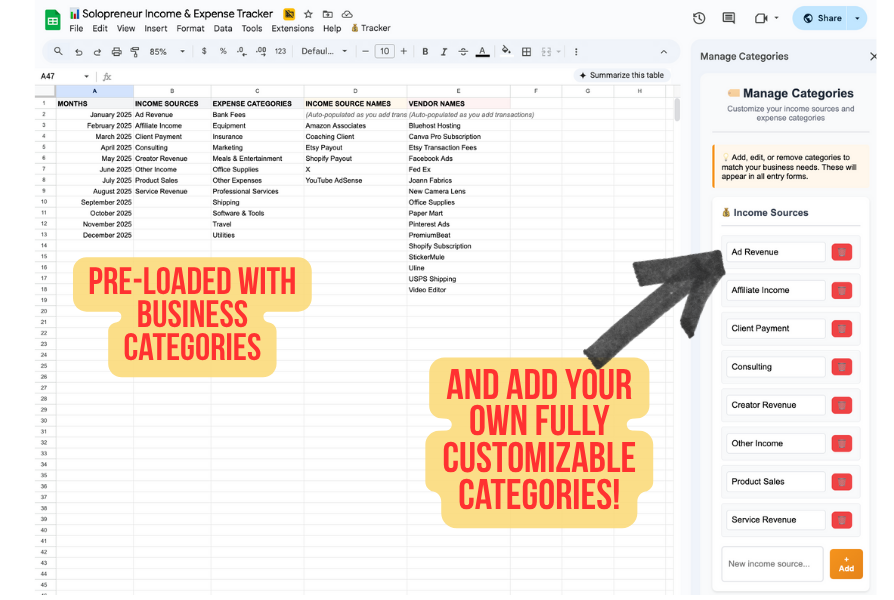Open the File menu
Viewport: 894px width, 600px height.
[76, 28]
